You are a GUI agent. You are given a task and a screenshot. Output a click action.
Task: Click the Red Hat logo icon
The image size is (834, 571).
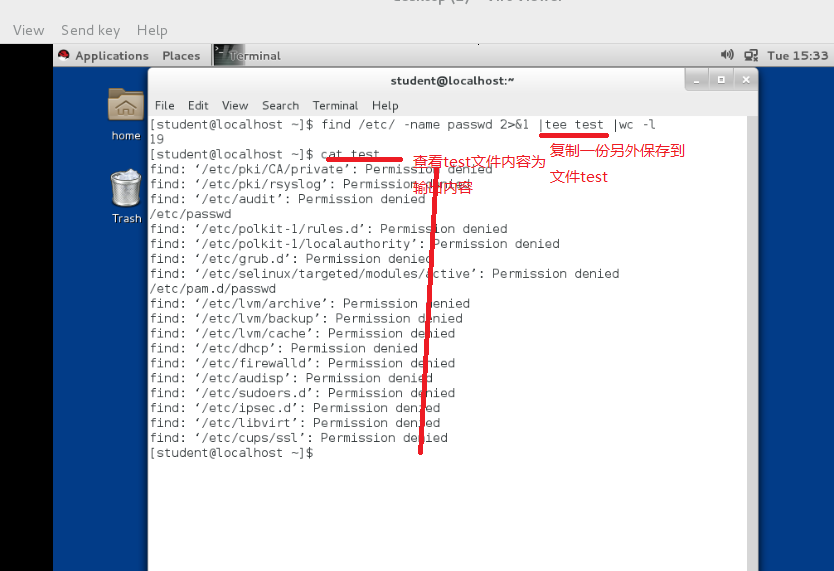64,55
